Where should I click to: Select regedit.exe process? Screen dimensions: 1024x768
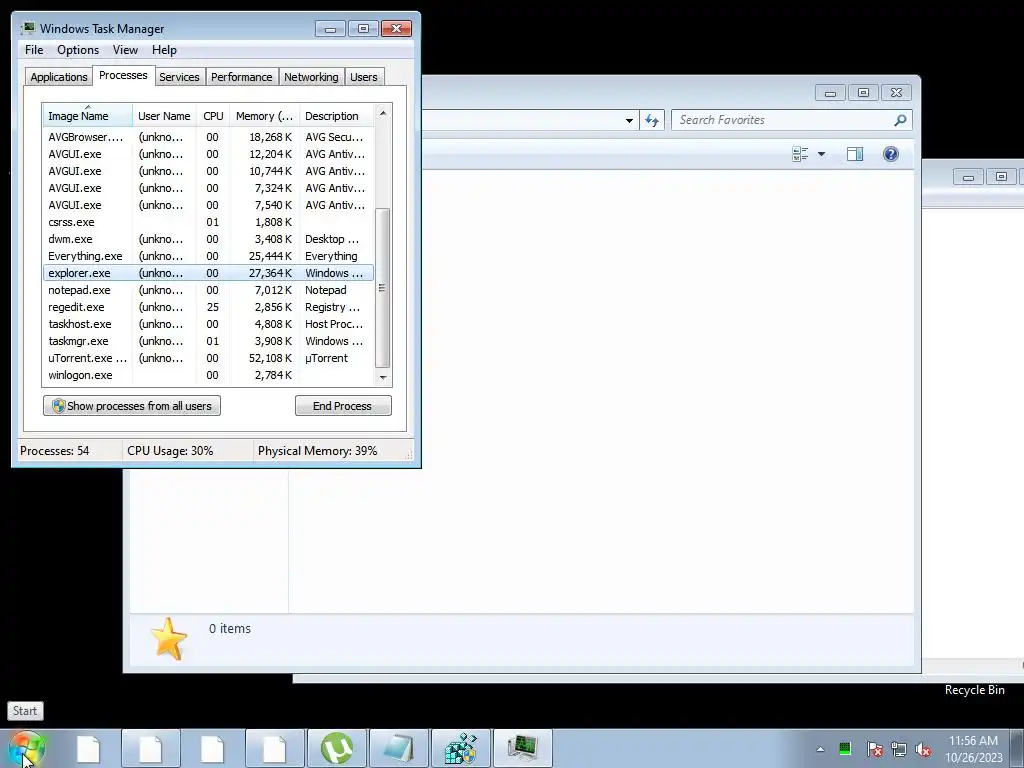208,307
